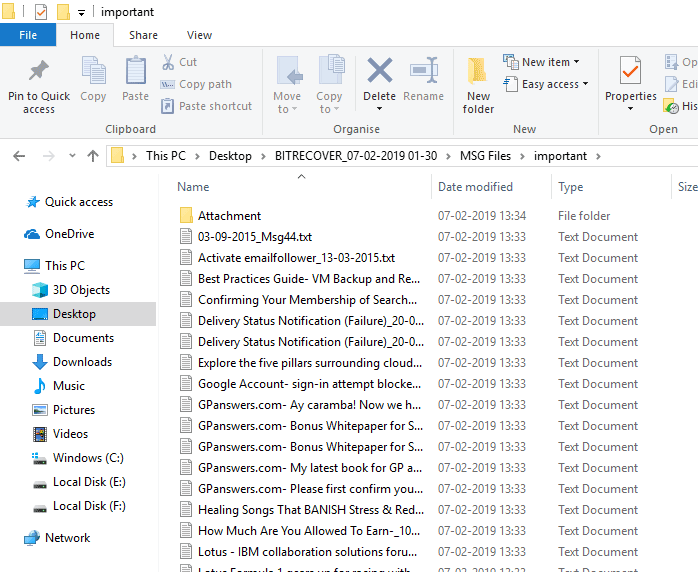This screenshot has height=572, width=698.
Task: Open Local Disk (F:) in sidebar
Action: click(x=89, y=506)
